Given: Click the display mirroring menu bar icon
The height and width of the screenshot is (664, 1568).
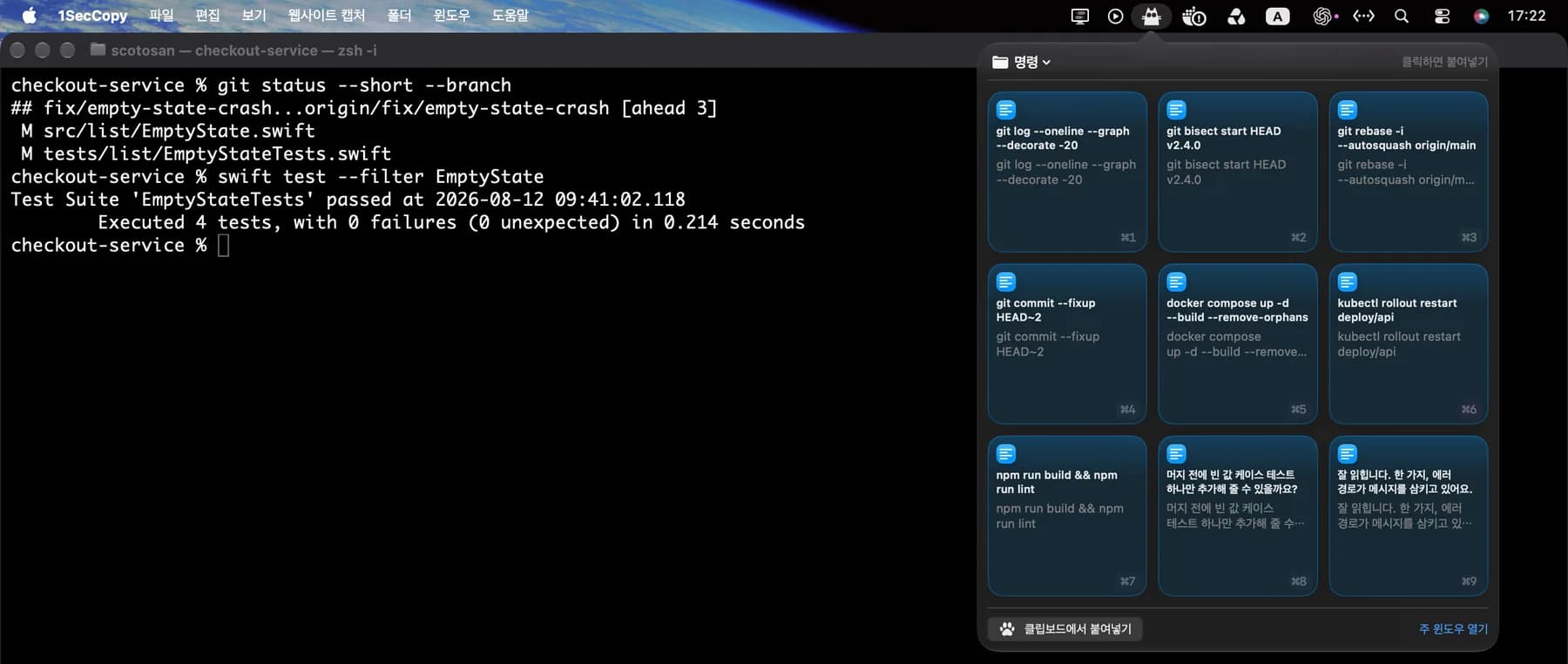Looking at the screenshot, I should click(1080, 16).
